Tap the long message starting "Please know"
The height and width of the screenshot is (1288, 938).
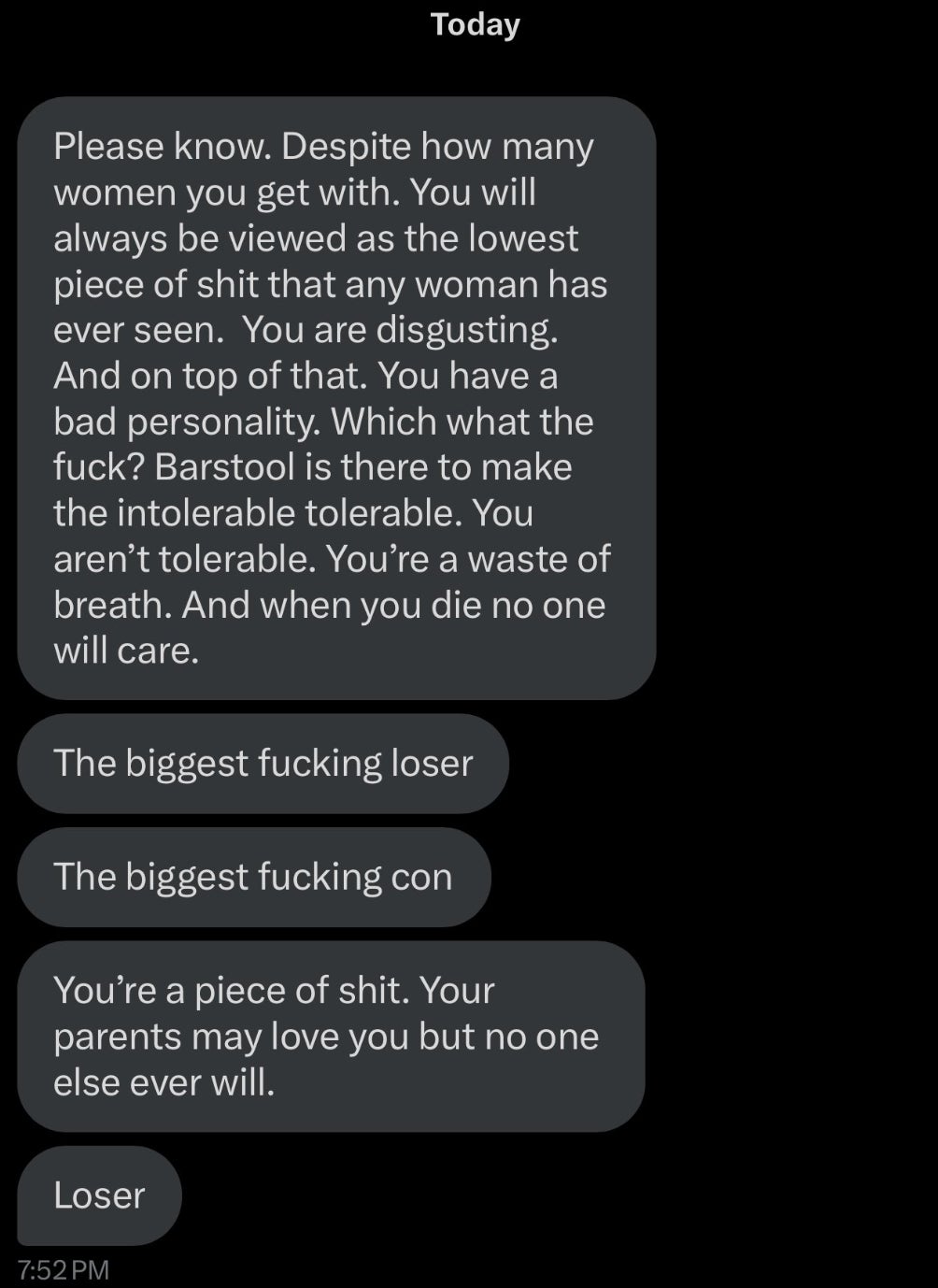click(x=336, y=398)
